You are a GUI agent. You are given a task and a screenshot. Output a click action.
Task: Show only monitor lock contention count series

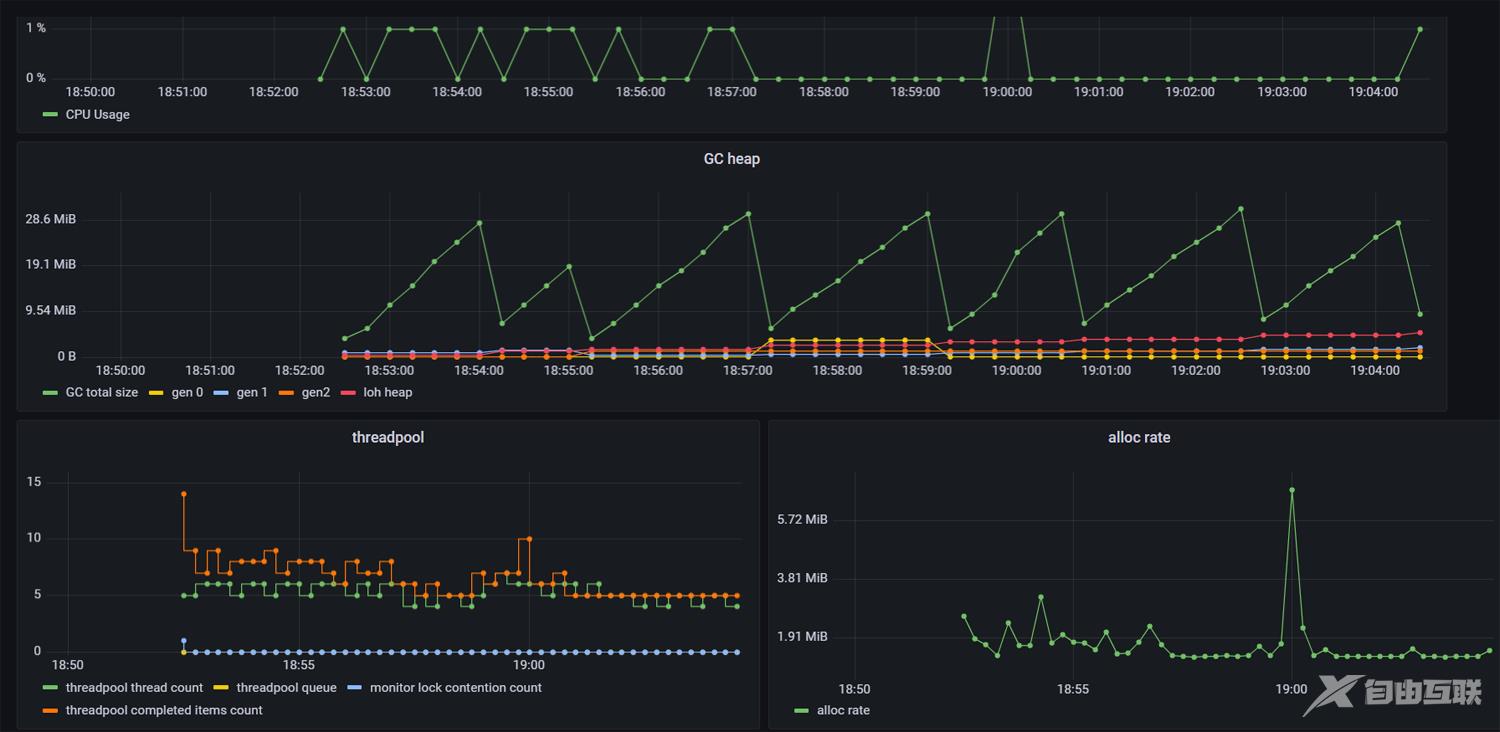(455, 688)
